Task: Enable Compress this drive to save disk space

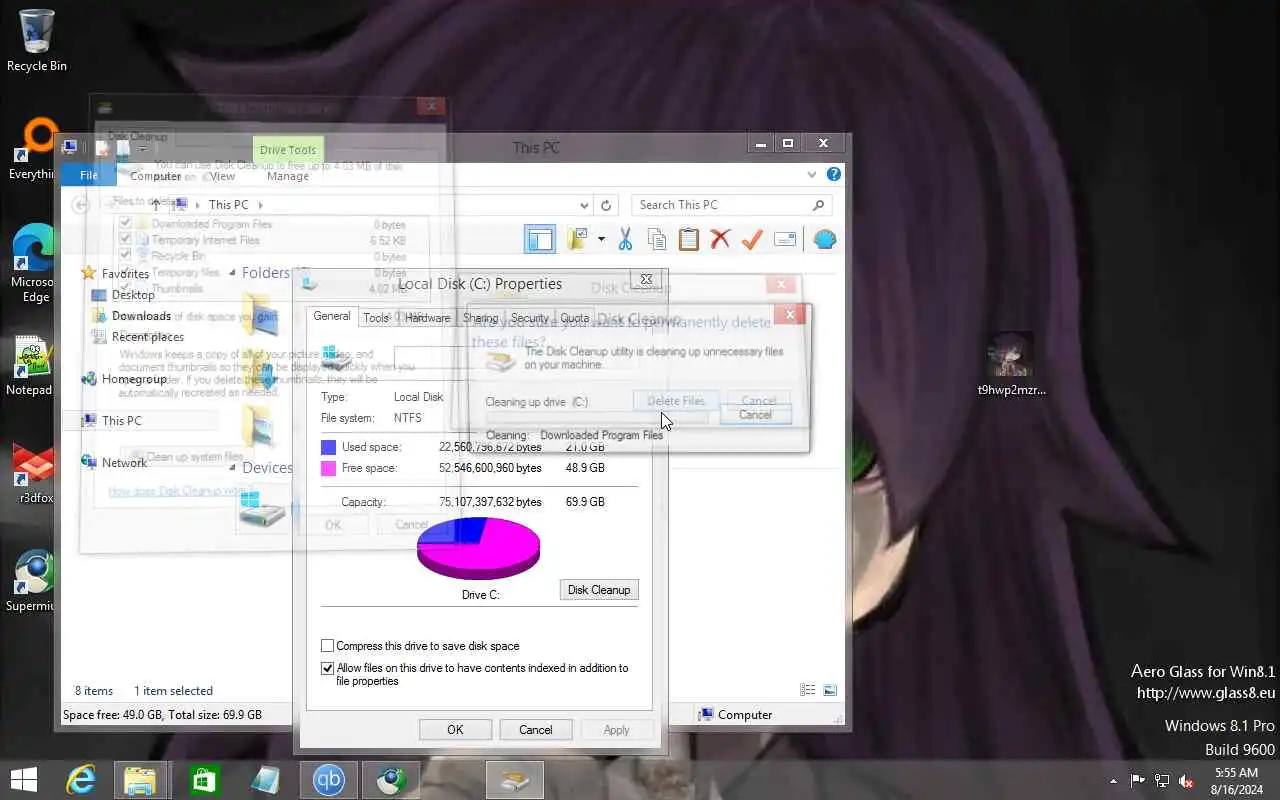Action: (327, 646)
